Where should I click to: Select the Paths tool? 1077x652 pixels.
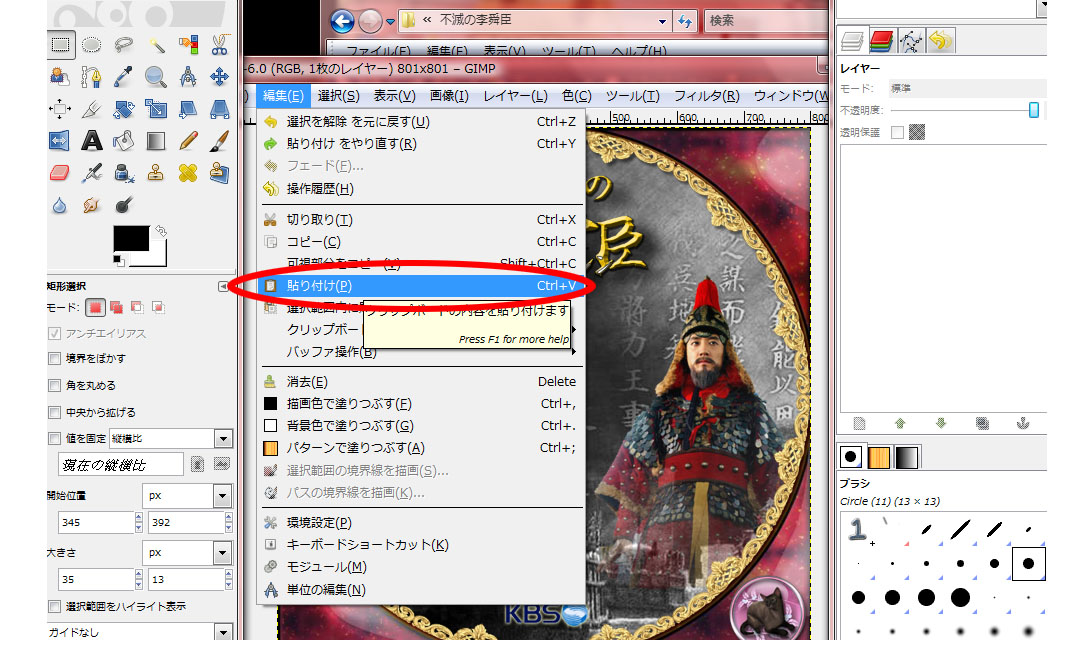91,76
